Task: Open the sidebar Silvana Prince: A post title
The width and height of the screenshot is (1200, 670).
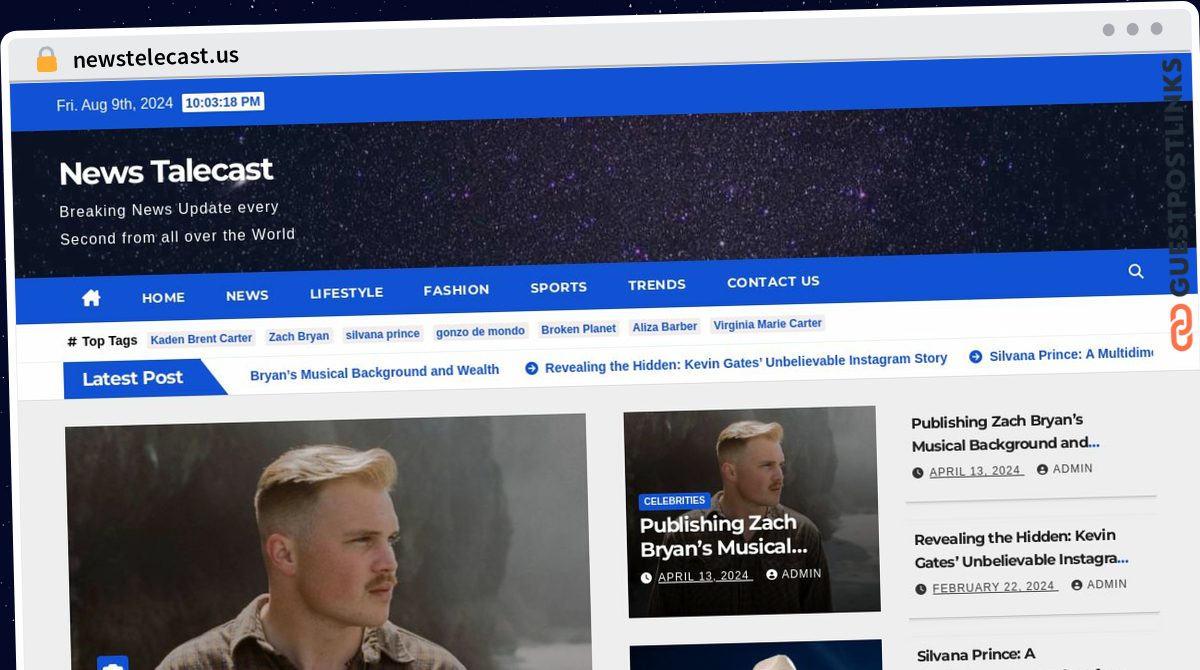Action: coord(977,656)
